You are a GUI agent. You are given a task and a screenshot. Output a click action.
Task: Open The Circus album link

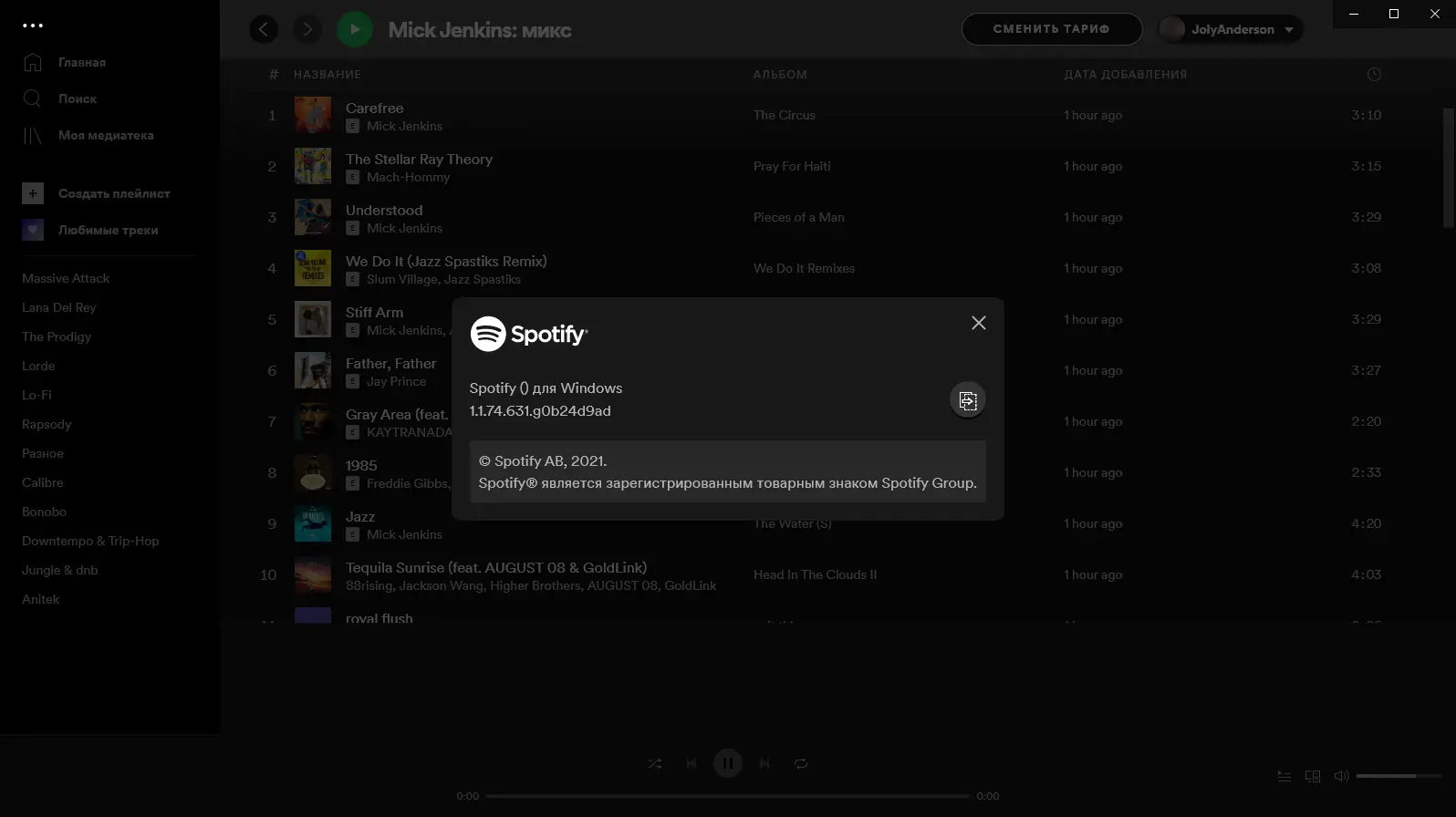(x=785, y=115)
